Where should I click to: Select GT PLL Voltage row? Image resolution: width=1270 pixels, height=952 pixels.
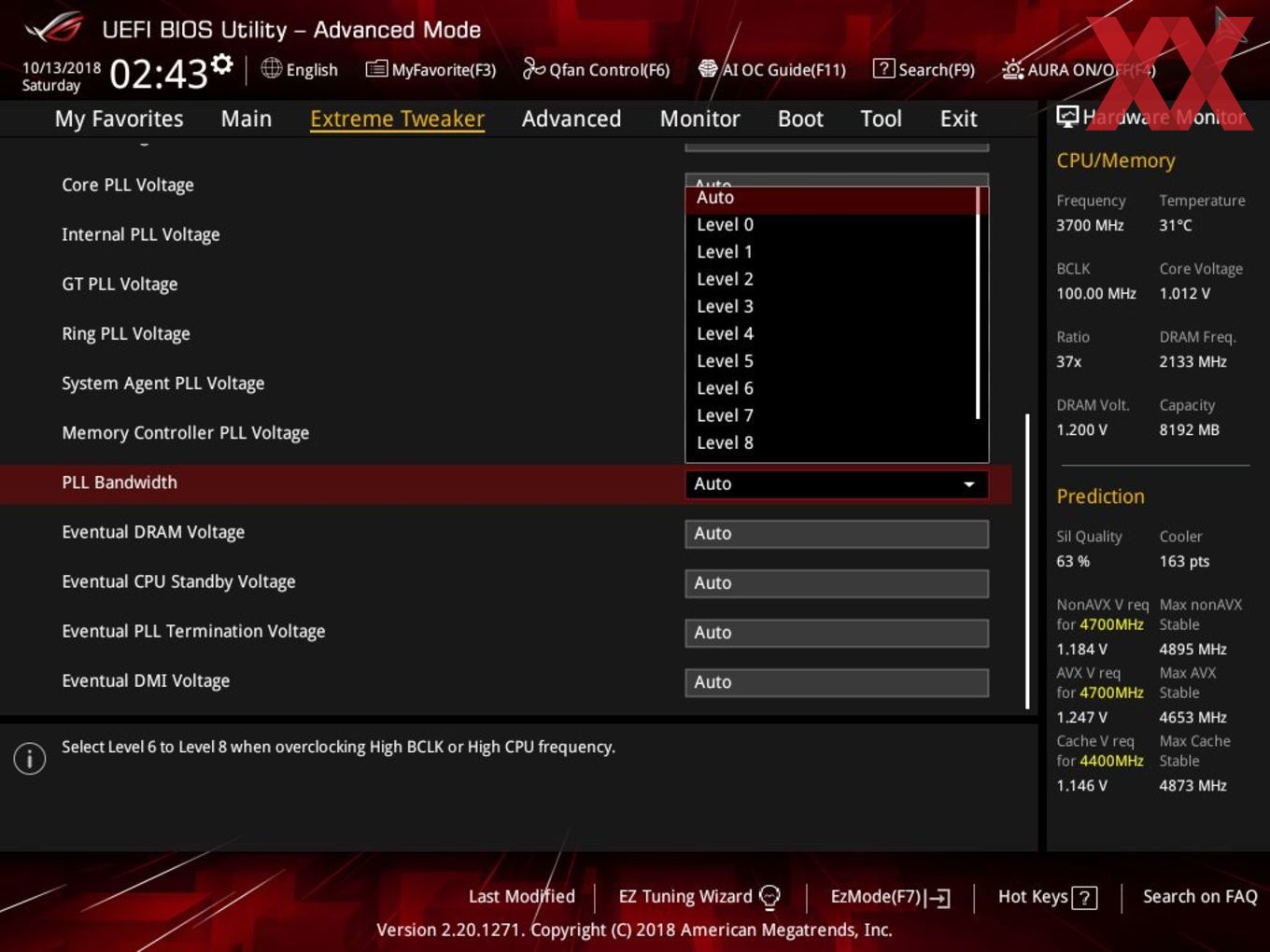coord(120,284)
